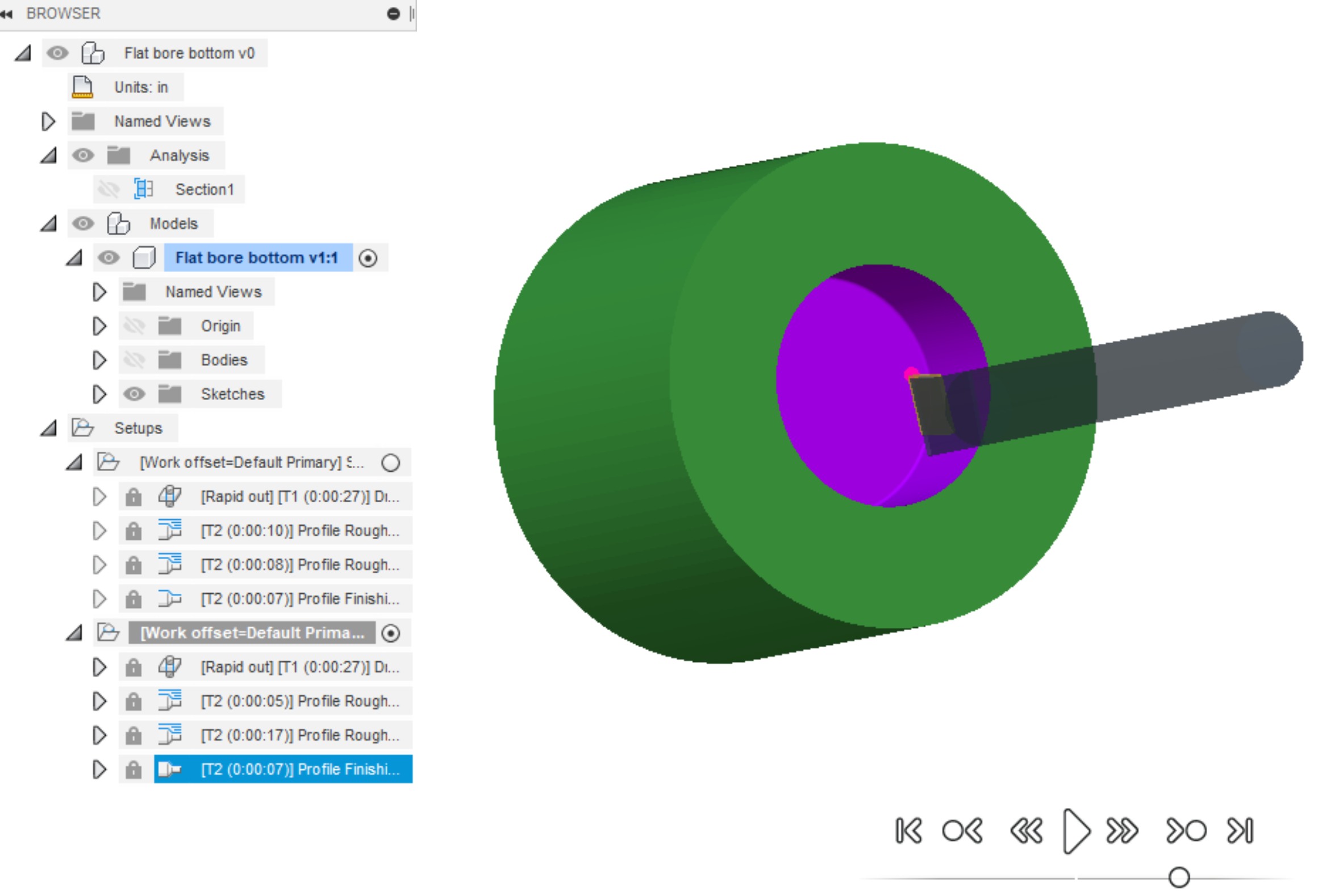Click the lock icon on T2 (0:00:10) Profile Rough
1343x896 pixels.
point(134,531)
